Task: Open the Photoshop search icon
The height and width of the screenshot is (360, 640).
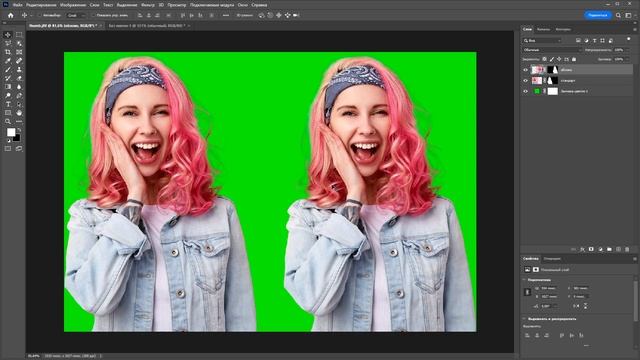Action: [618, 15]
